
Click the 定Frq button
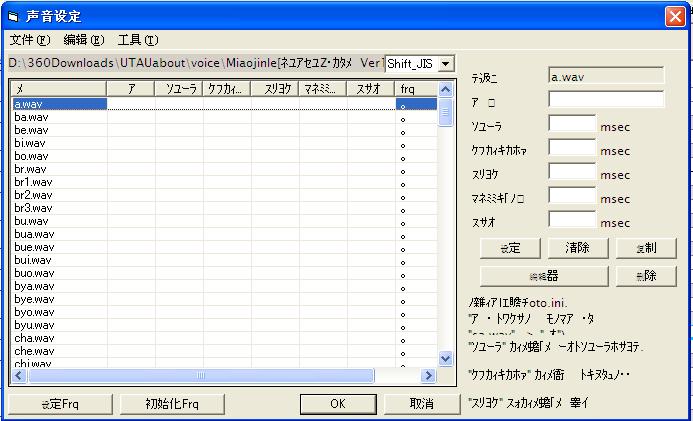[x=61, y=404]
